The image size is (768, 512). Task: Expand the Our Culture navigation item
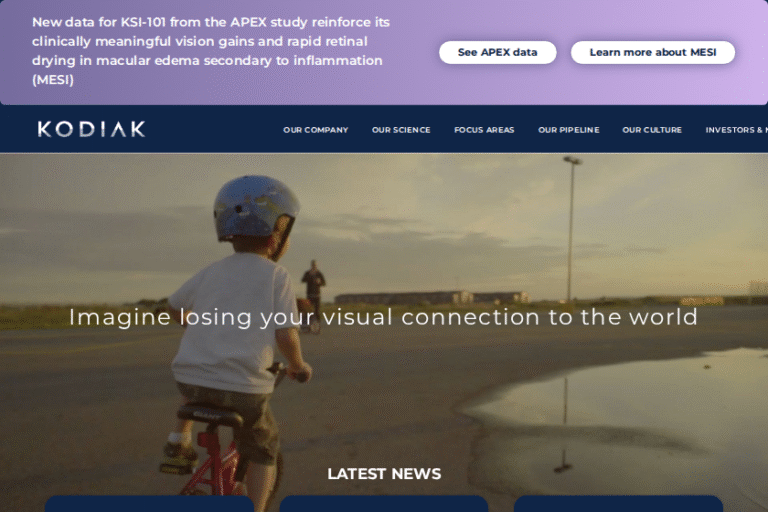click(x=652, y=130)
